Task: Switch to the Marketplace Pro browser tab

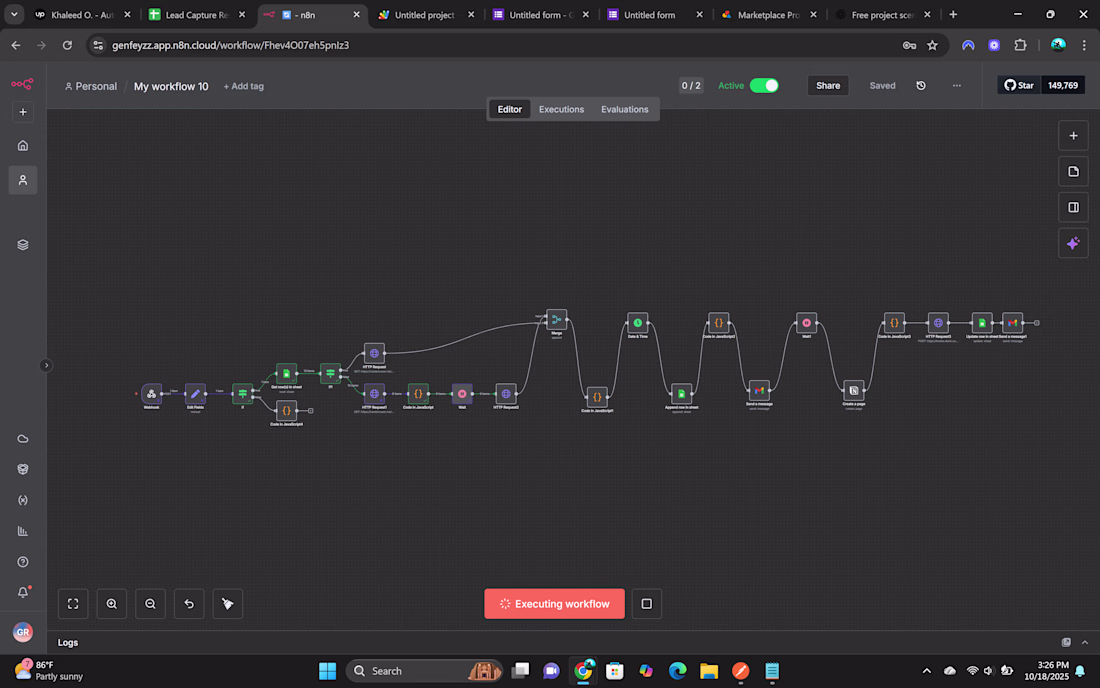Action: (768, 15)
